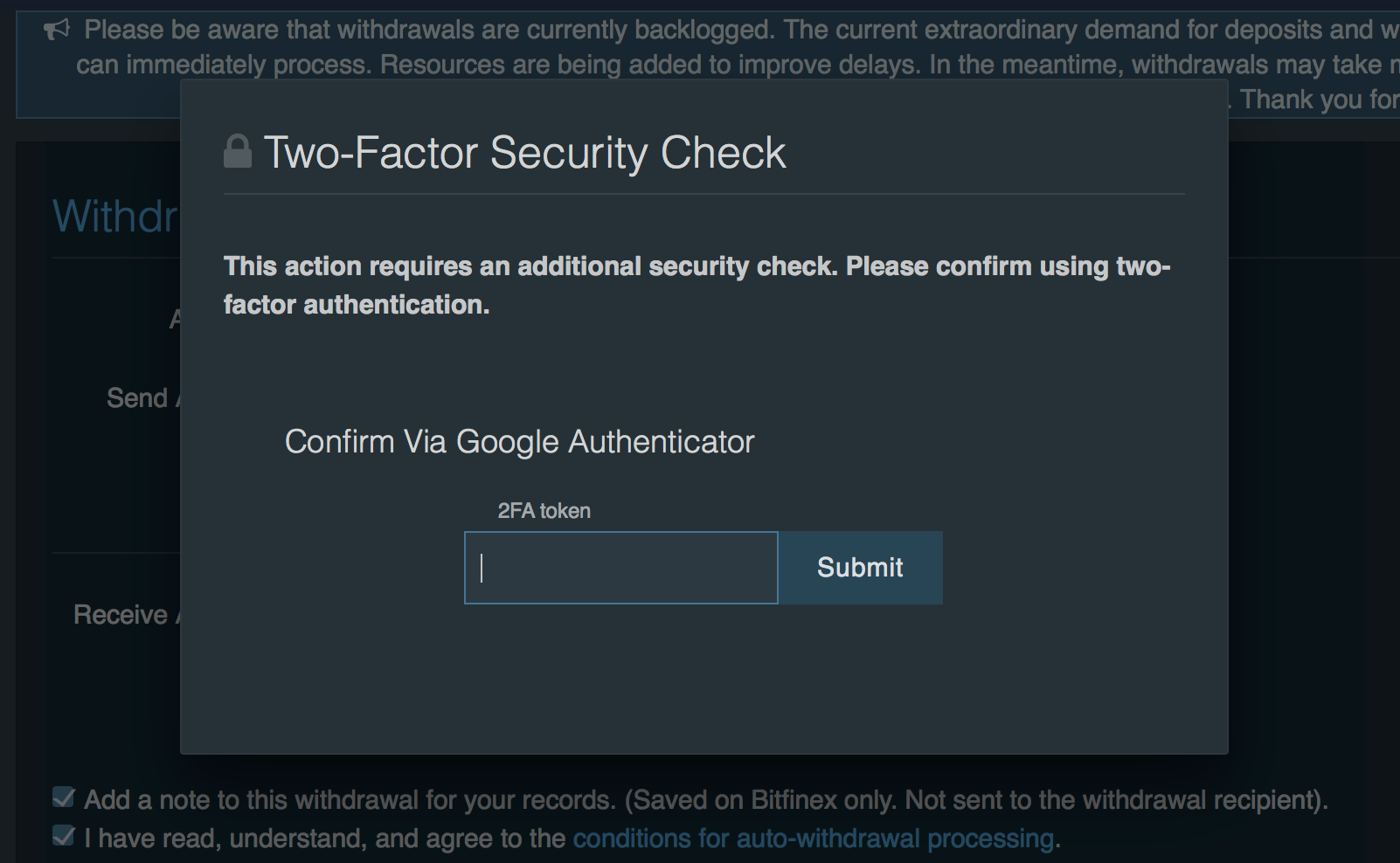1400x863 pixels.
Task: Focus the 2FA token input field
Action: click(x=621, y=568)
